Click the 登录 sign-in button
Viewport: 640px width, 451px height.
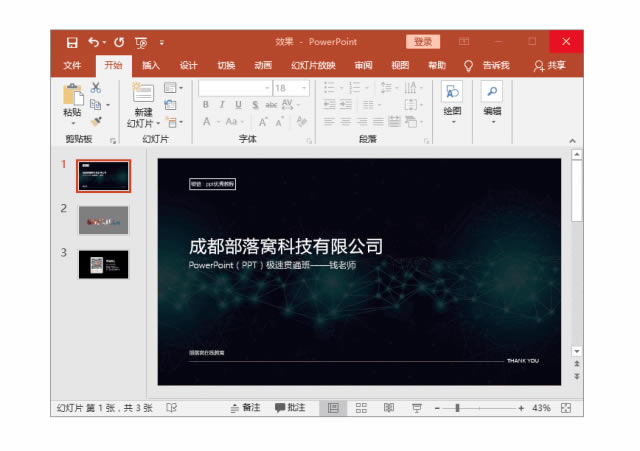pyautogui.click(x=423, y=42)
